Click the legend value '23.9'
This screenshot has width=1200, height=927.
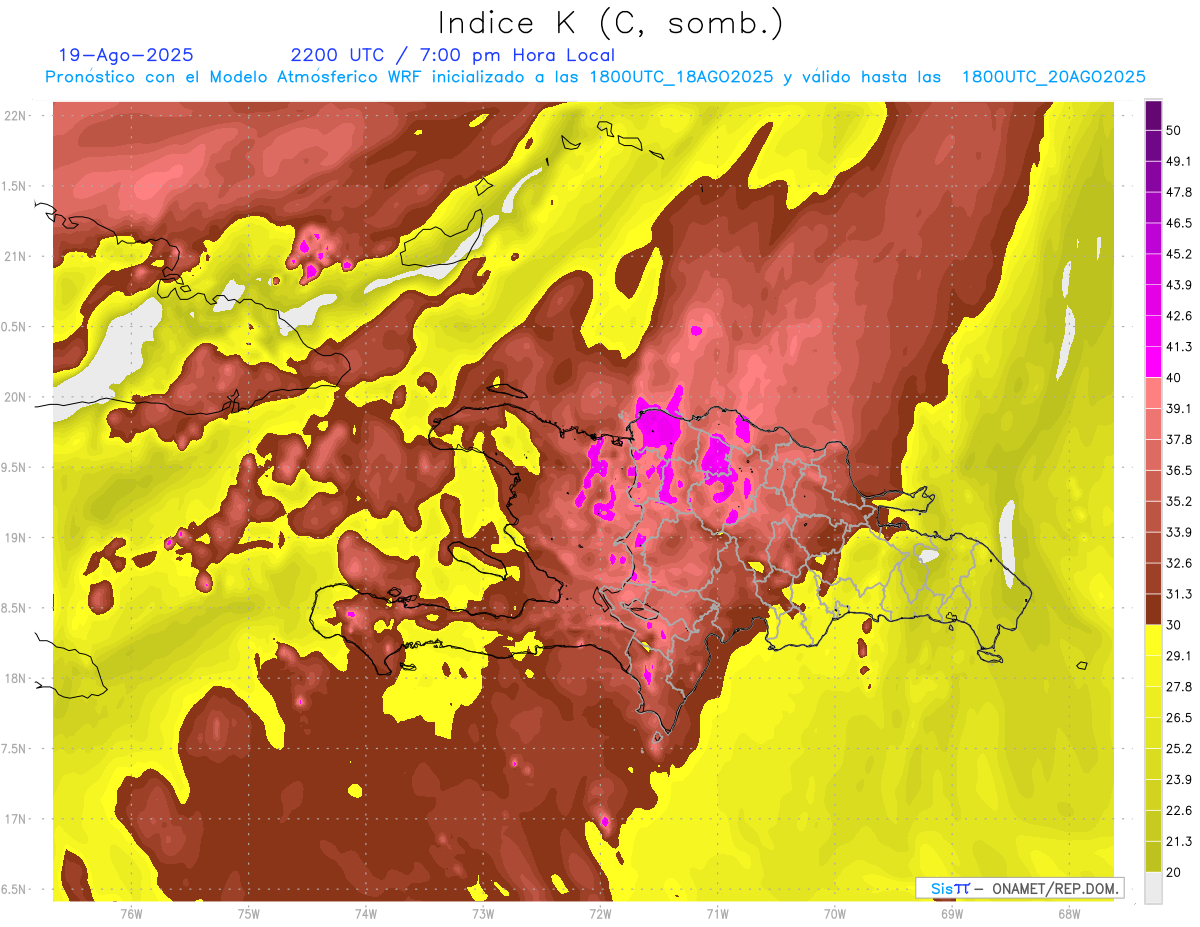click(x=1178, y=780)
